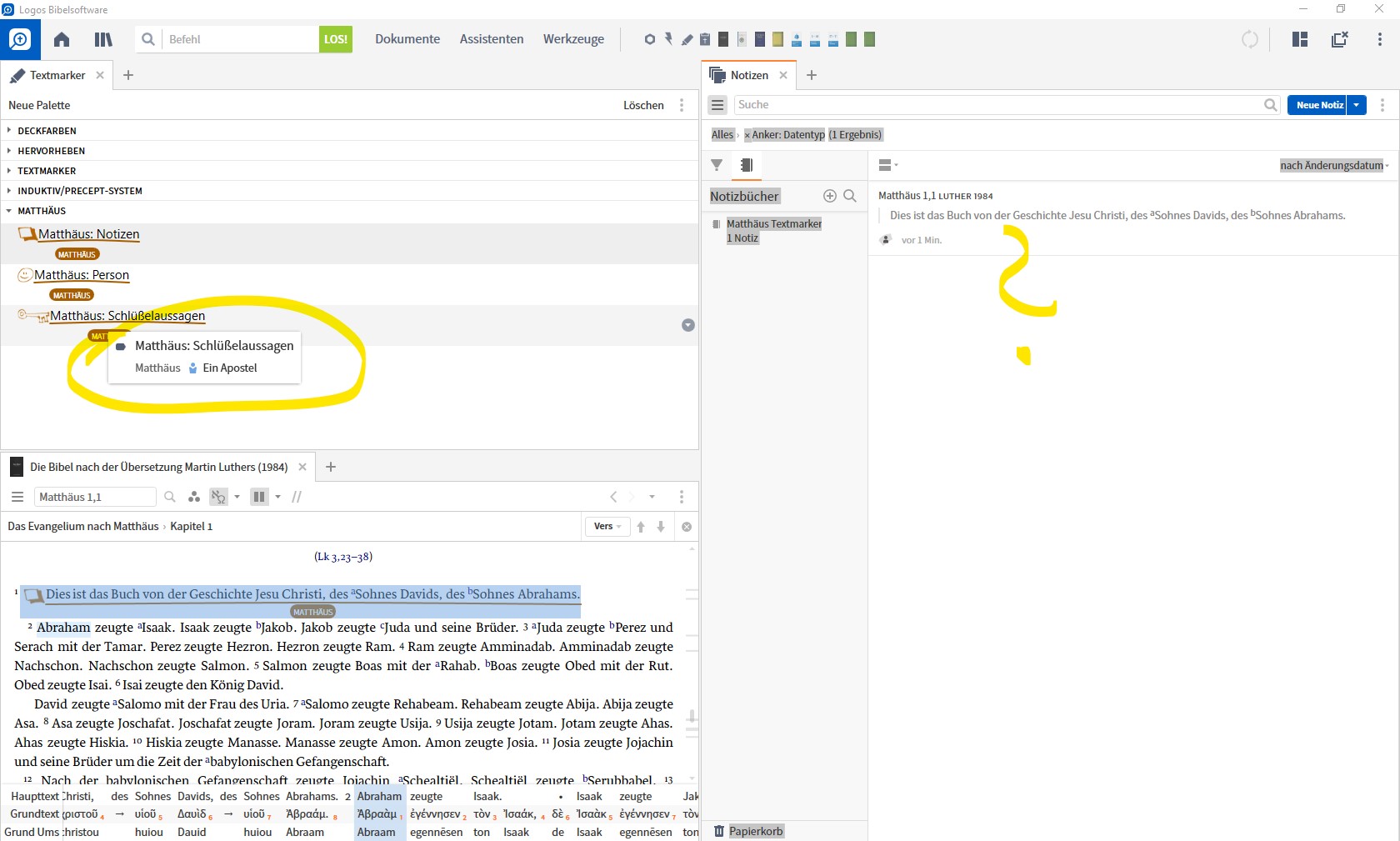This screenshot has height=841, width=1400.
Task: Add a new Notizbuch with plus icon
Action: (x=830, y=196)
